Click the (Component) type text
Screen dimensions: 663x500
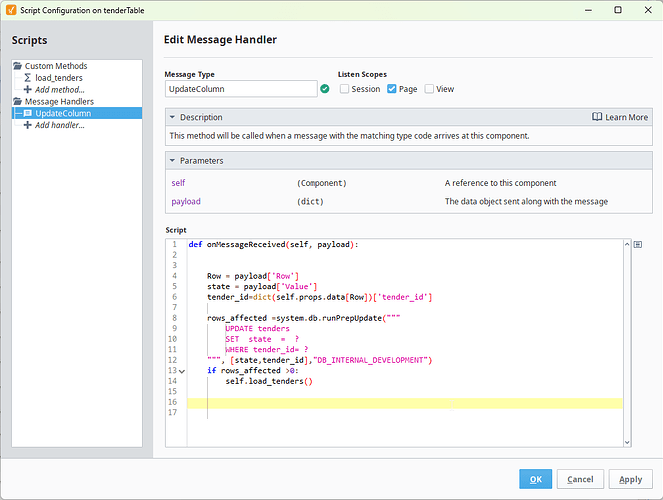[x=322, y=183]
